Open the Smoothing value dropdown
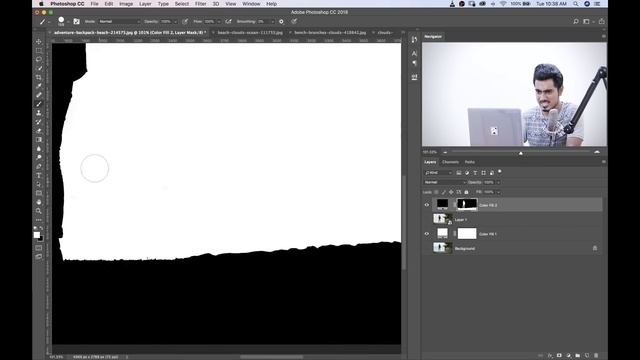This screenshot has height=360, width=640. point(272,22)
